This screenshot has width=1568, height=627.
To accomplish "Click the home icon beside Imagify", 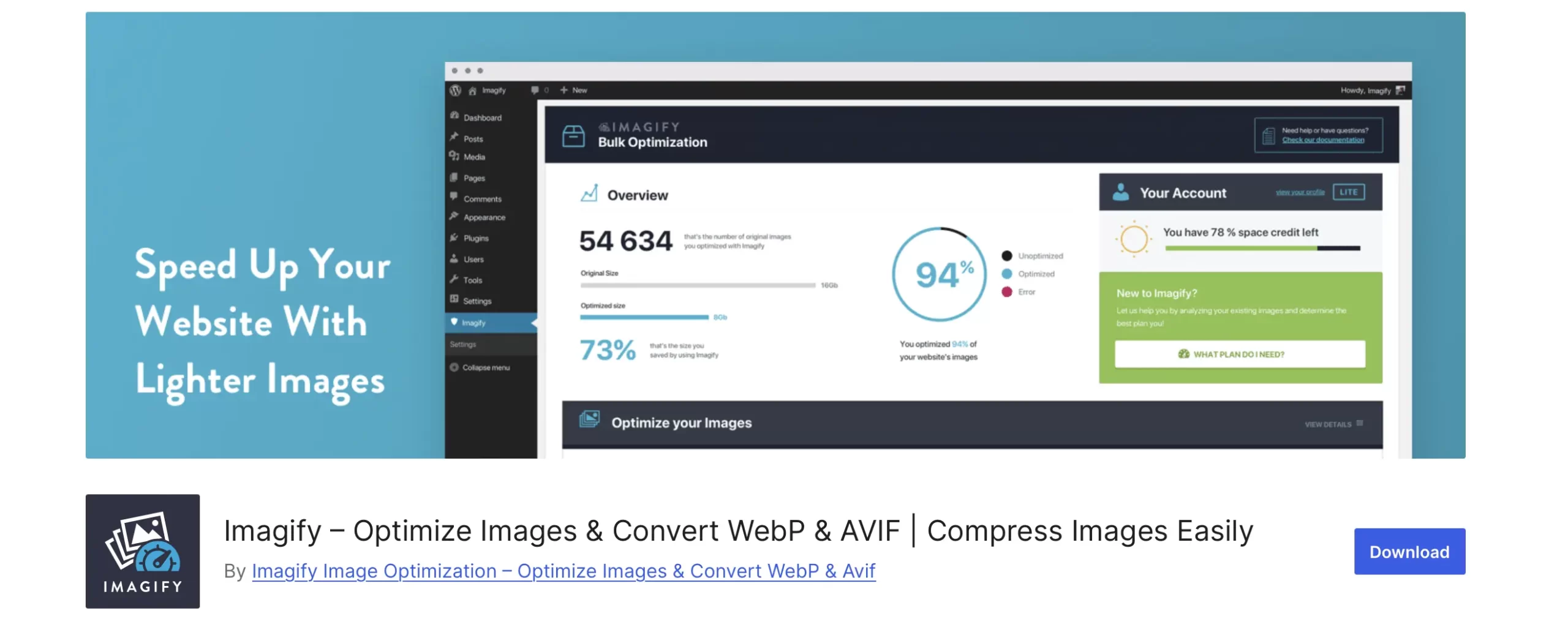I will tap(472, 91).
